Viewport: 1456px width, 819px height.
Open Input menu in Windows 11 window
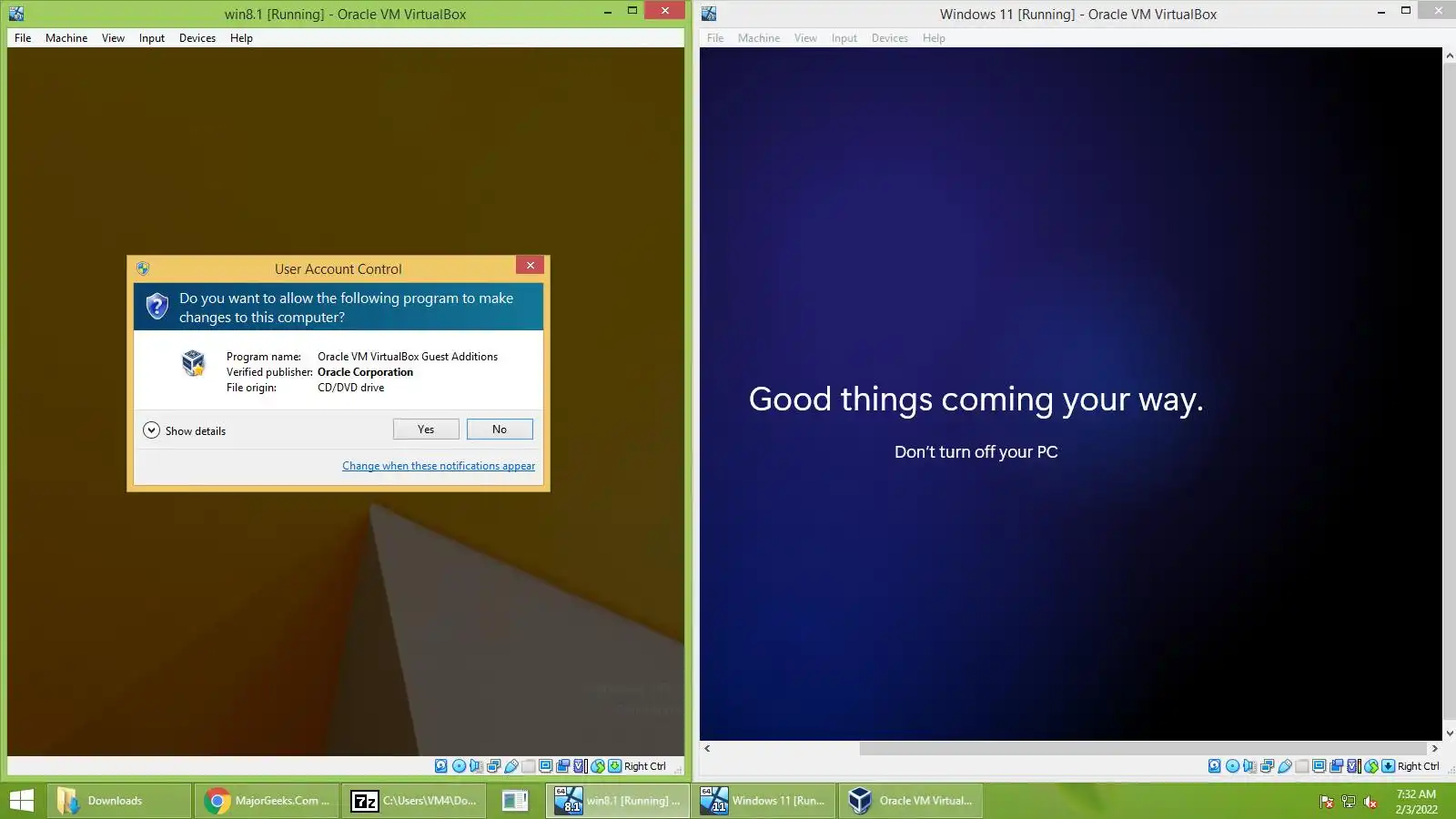tap(844, 38)
